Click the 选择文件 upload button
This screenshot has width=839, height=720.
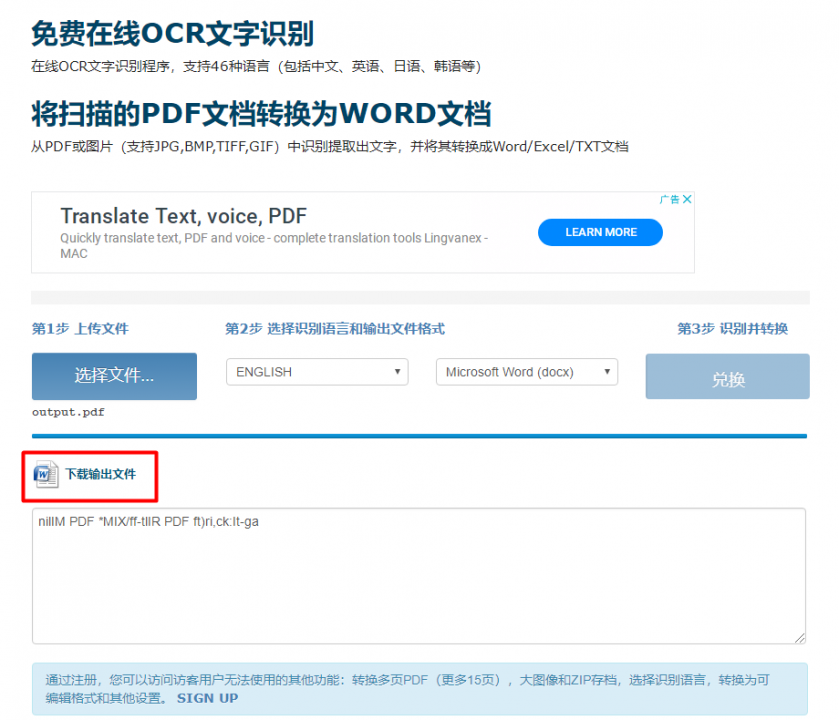pyautogui.click(x=114, y=376)
